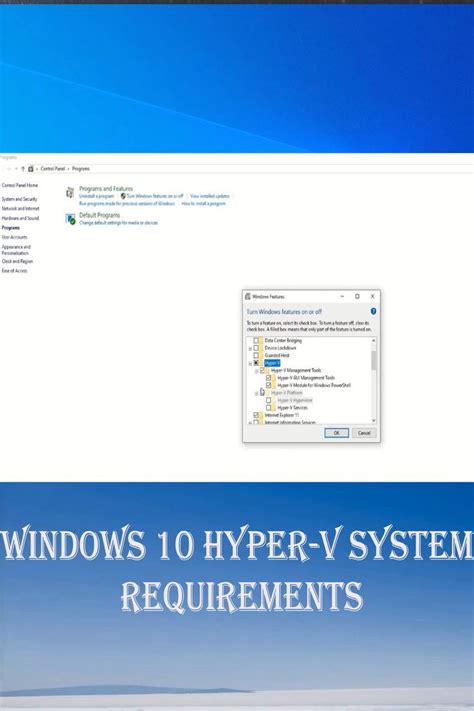The image size is (474, 711).
Task: Open Clock and Region category
Action: click(17, 261)
